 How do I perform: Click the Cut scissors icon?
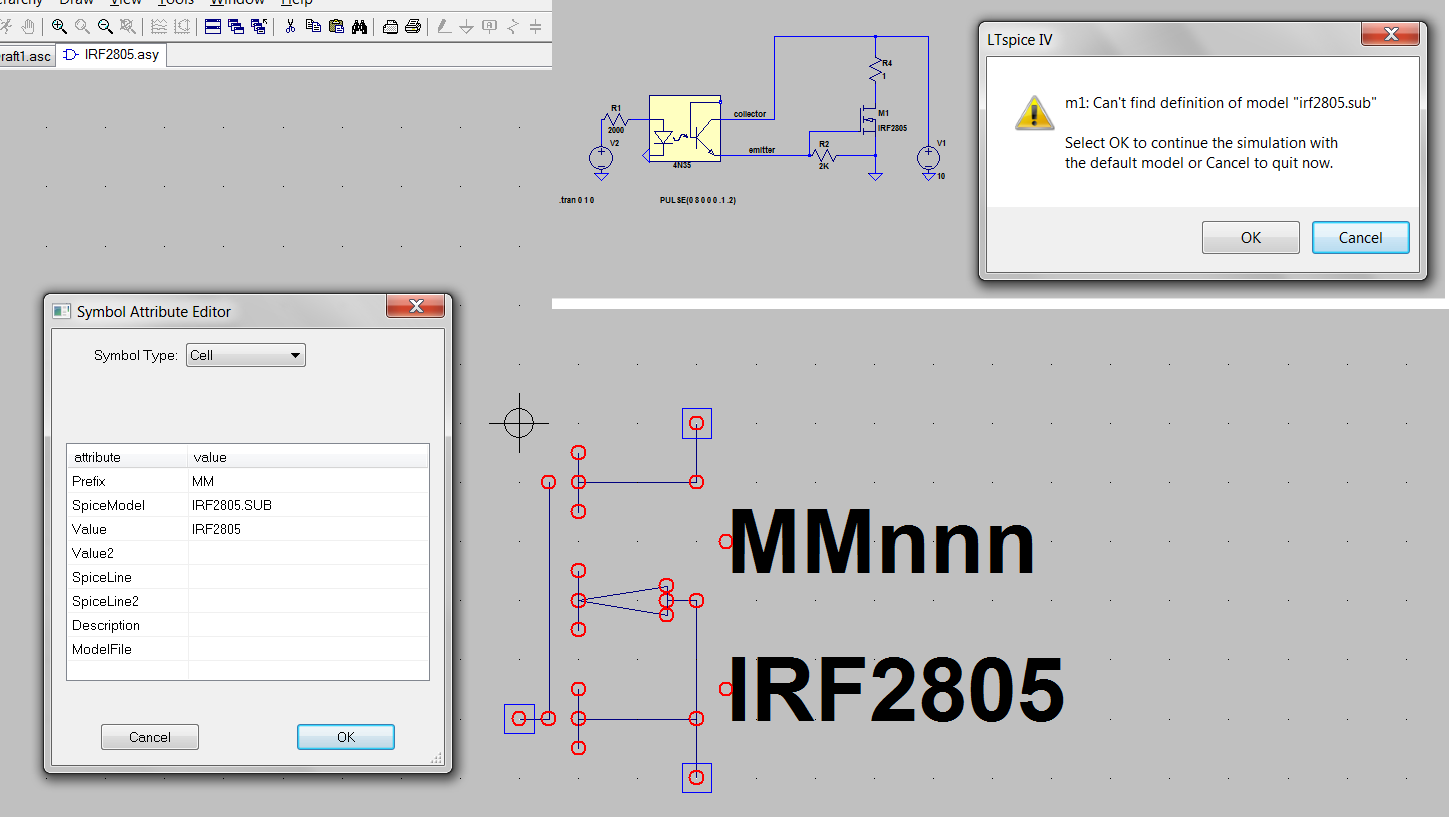click(290, 26)
